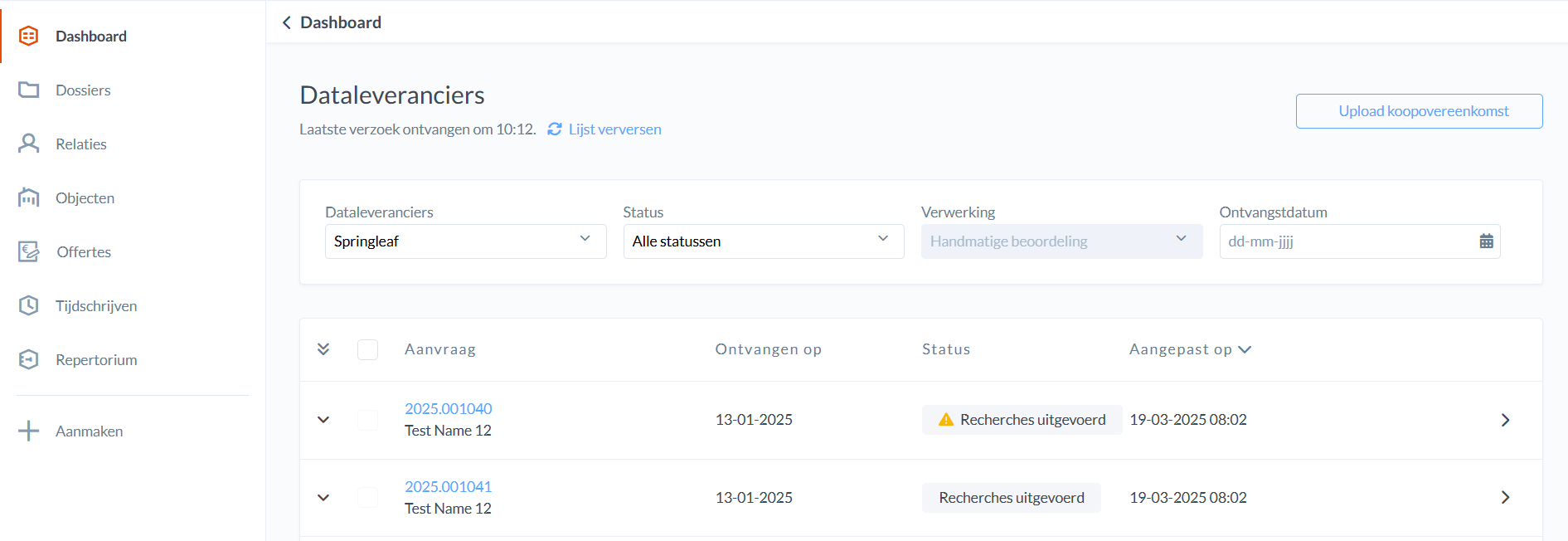Open the calendar picker icon for Ontvangstdatum
Viewport: 1568px width, 541px height.
1486,241
